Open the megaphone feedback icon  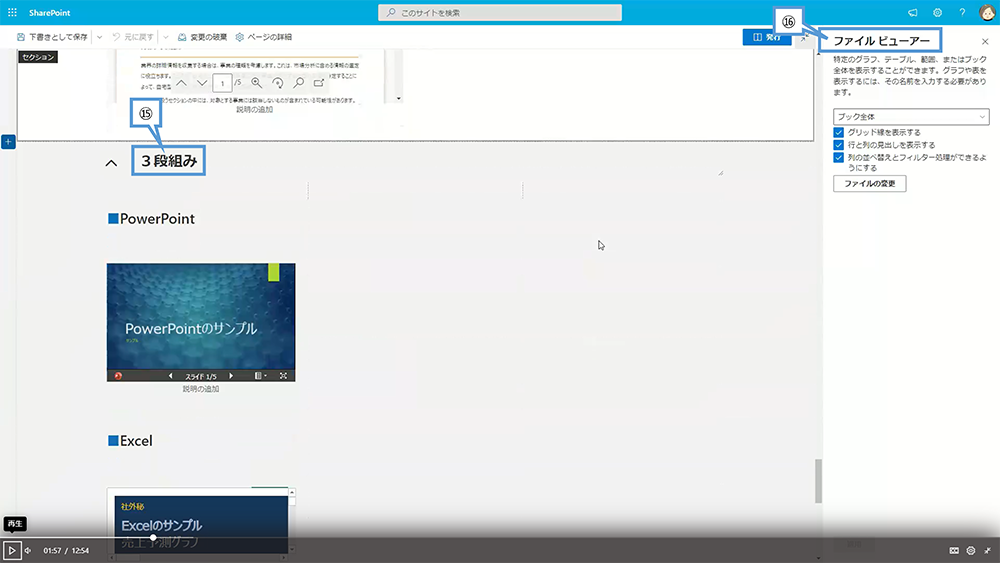[913, 13]
